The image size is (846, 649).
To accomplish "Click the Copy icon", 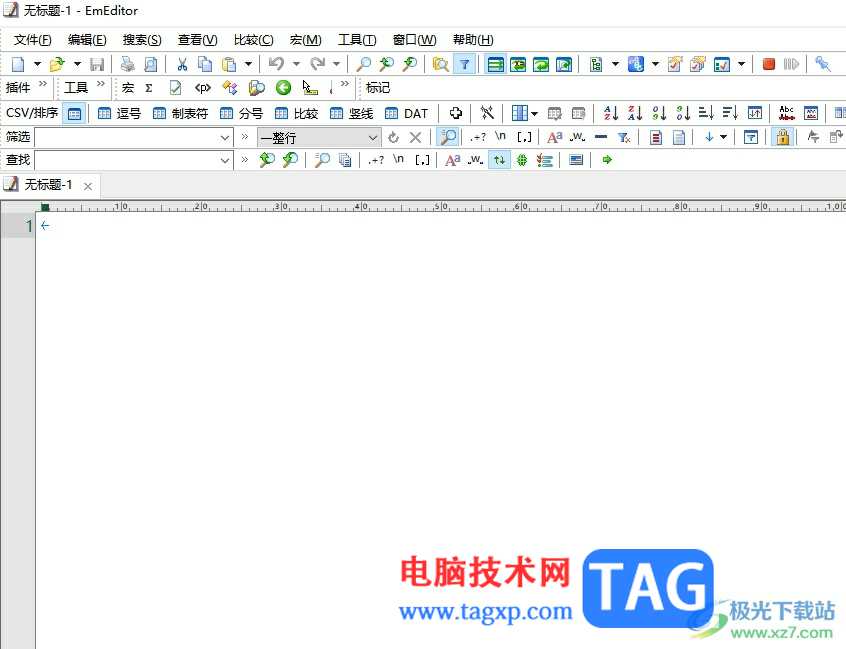I will click(205, 64).
